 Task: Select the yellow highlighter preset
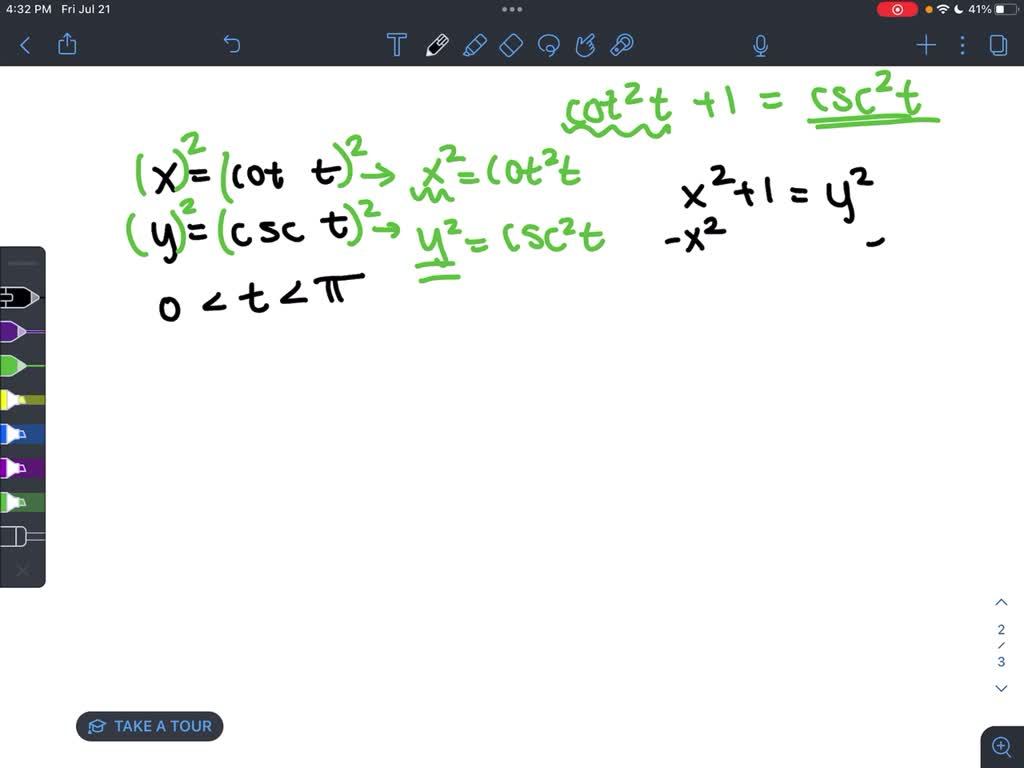click(x=20, y=400)
